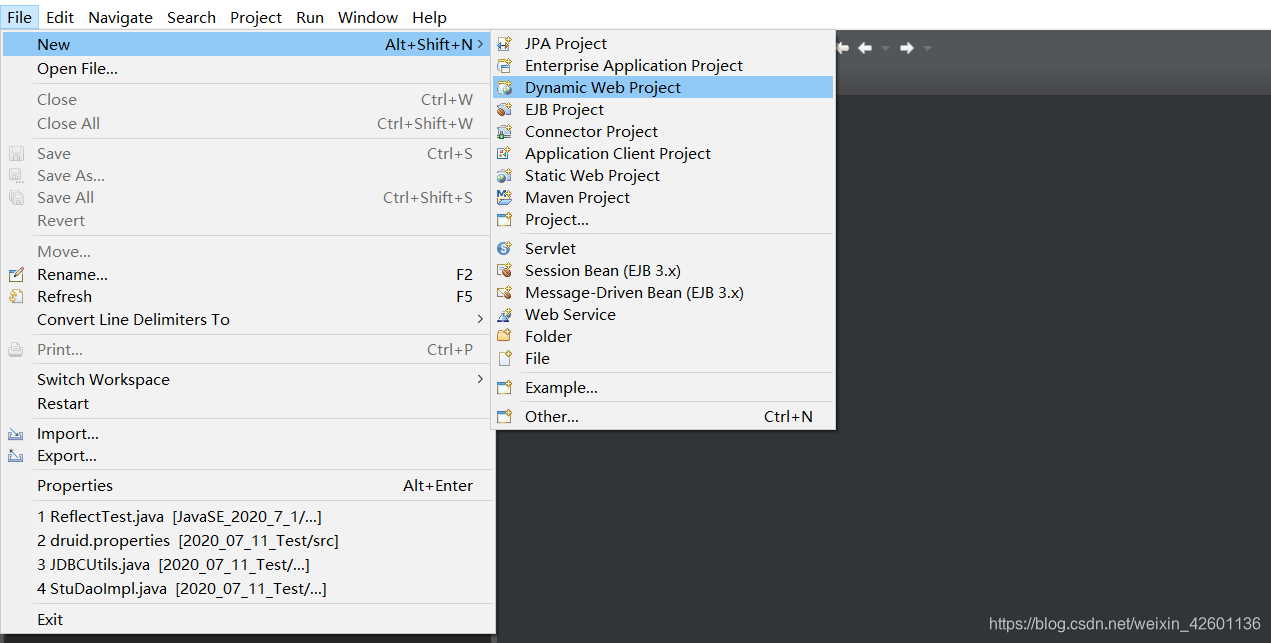1271x643 pixels.
Task: Expand the Convert Line Delimiters To submenu
Action: pos(480,319)
